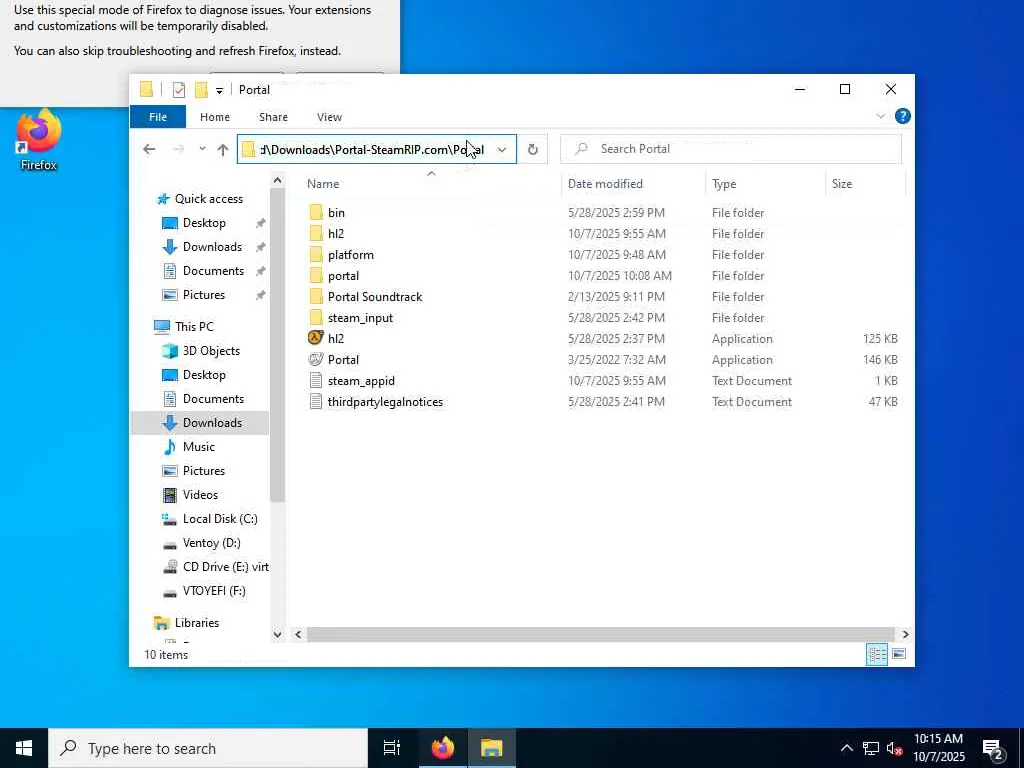Click the Properties quick access toolbar icon
The height and width of the screenshot is (768, 1024).
[179, 89]
